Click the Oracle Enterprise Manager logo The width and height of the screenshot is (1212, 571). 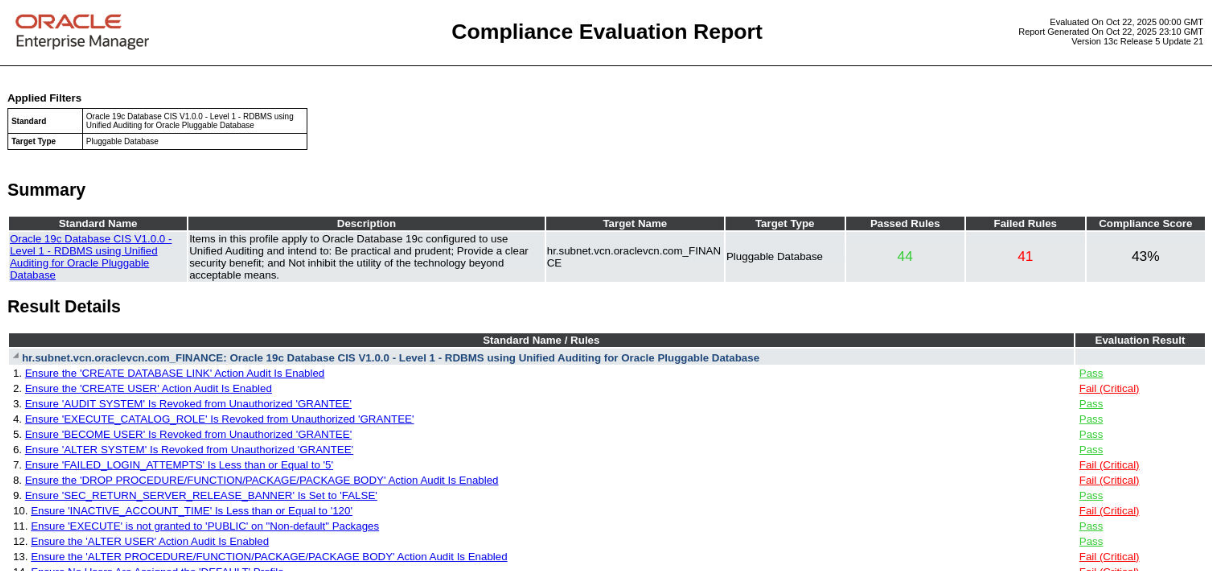82,32
